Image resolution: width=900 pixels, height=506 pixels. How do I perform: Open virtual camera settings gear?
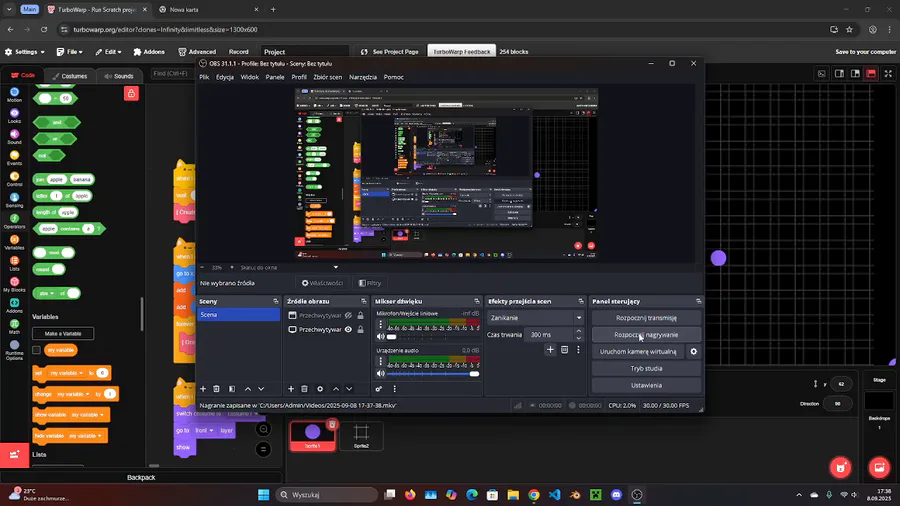pyautogui.click(x=693, y=352)
